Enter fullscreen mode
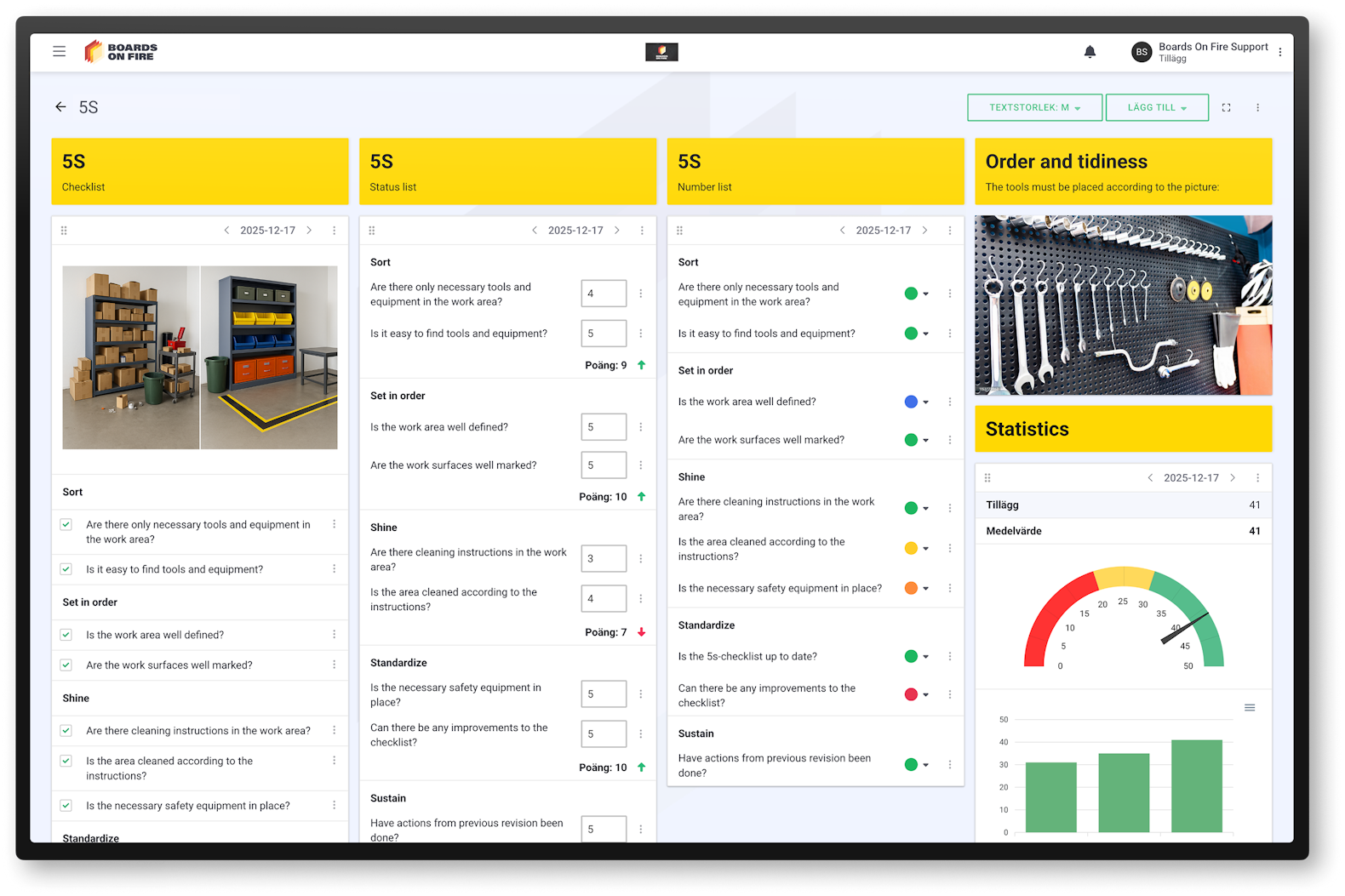 tap(1226, 108)
